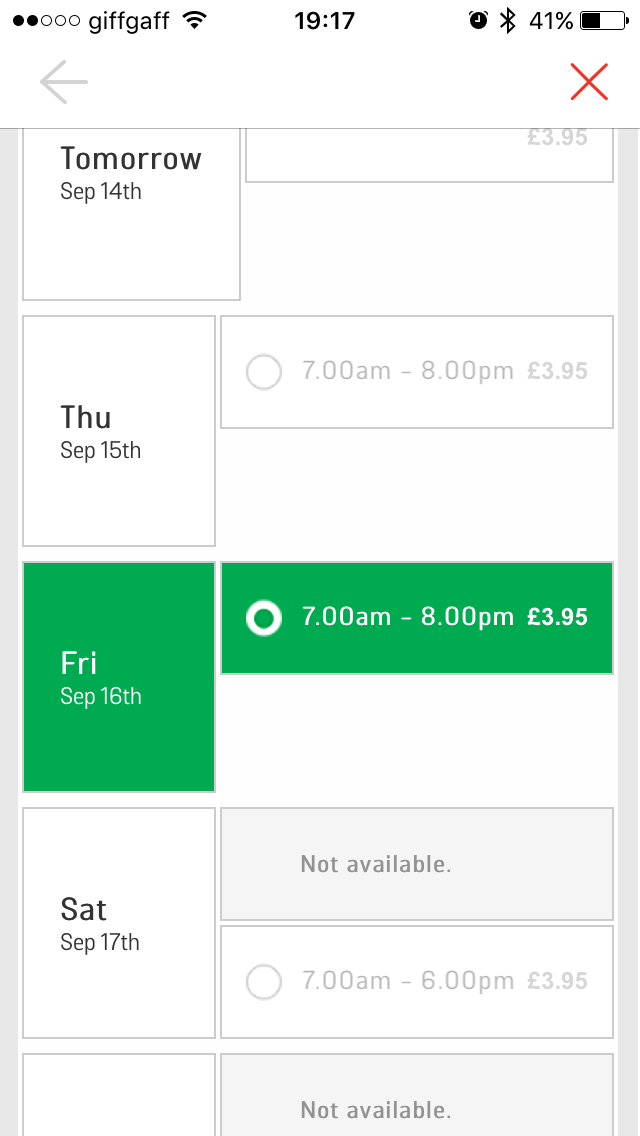Viewport: 640px width, 1136px height.
Task: Tap the Bluetooth status icon
Action: pyautogui.click(x=508, y=21)
